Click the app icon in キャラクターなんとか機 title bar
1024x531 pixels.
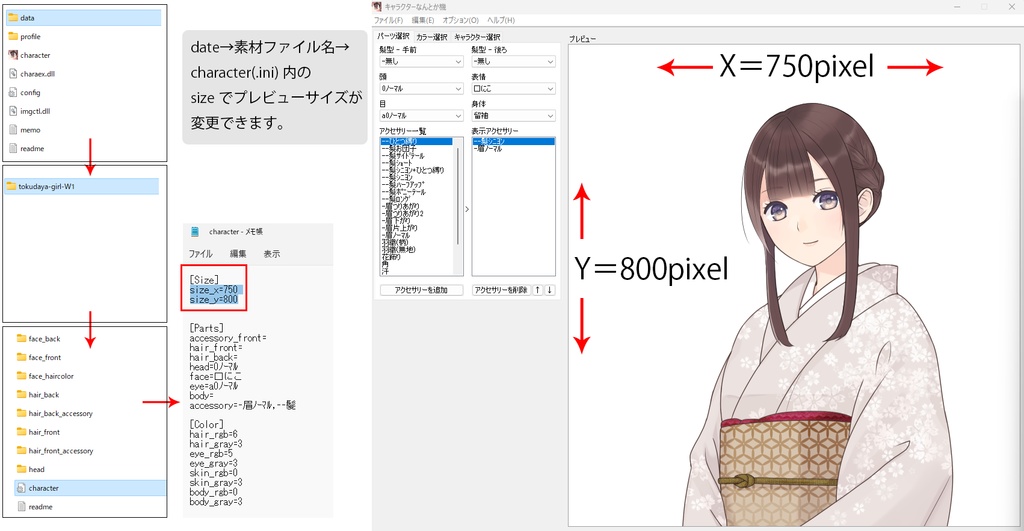tap(377, 7)
